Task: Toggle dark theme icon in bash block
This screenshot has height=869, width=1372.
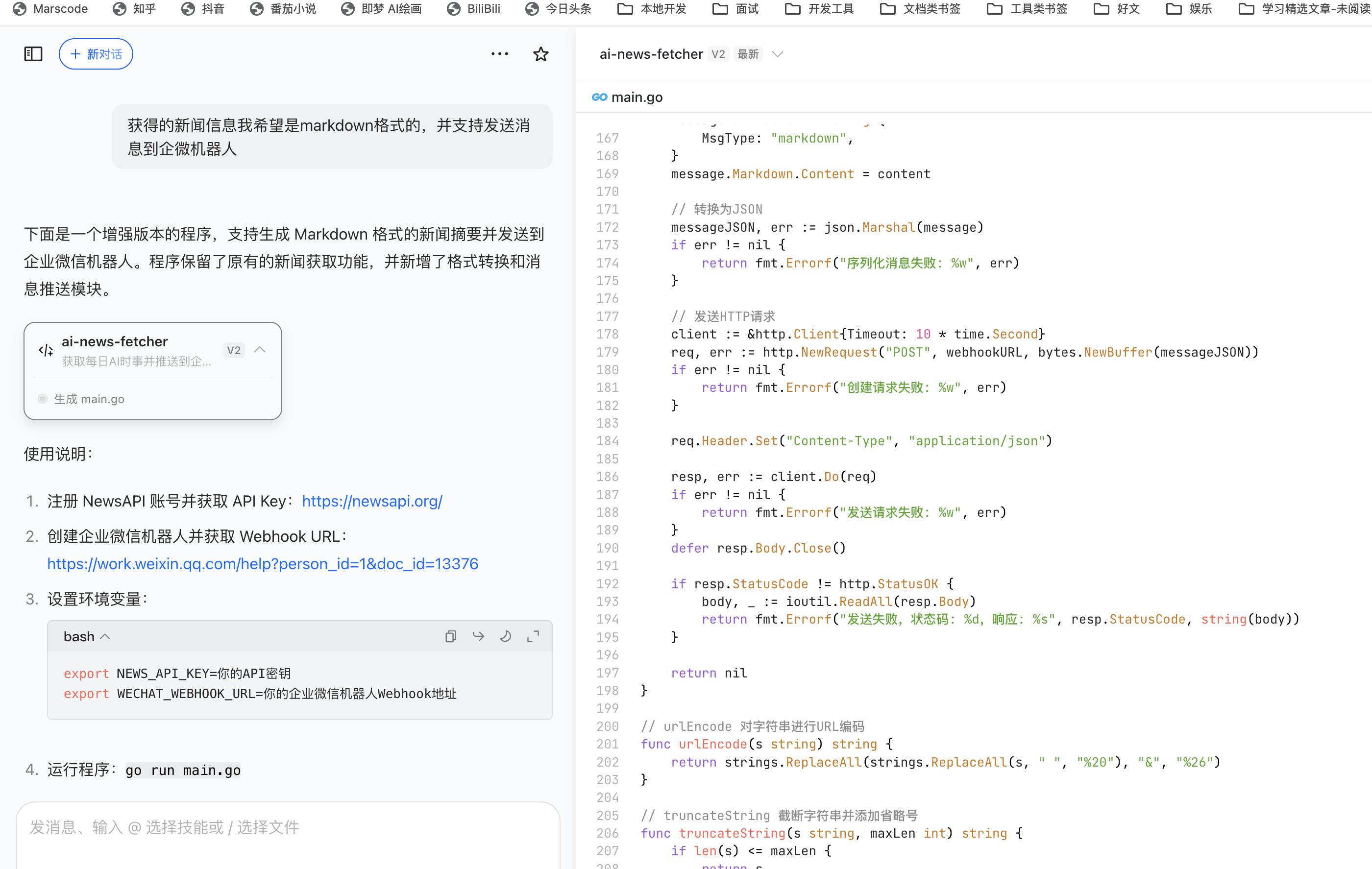Action: coord(505,636)
